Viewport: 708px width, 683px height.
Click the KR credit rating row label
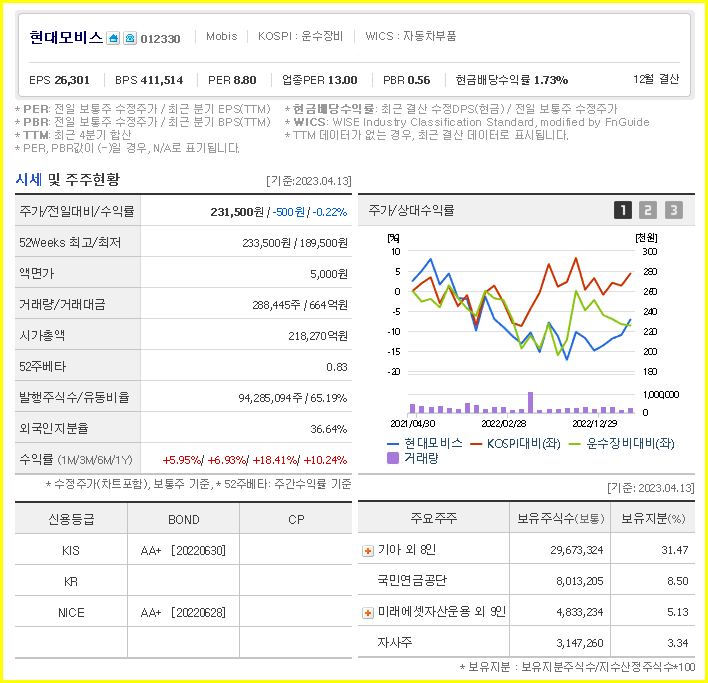[71, 581]
